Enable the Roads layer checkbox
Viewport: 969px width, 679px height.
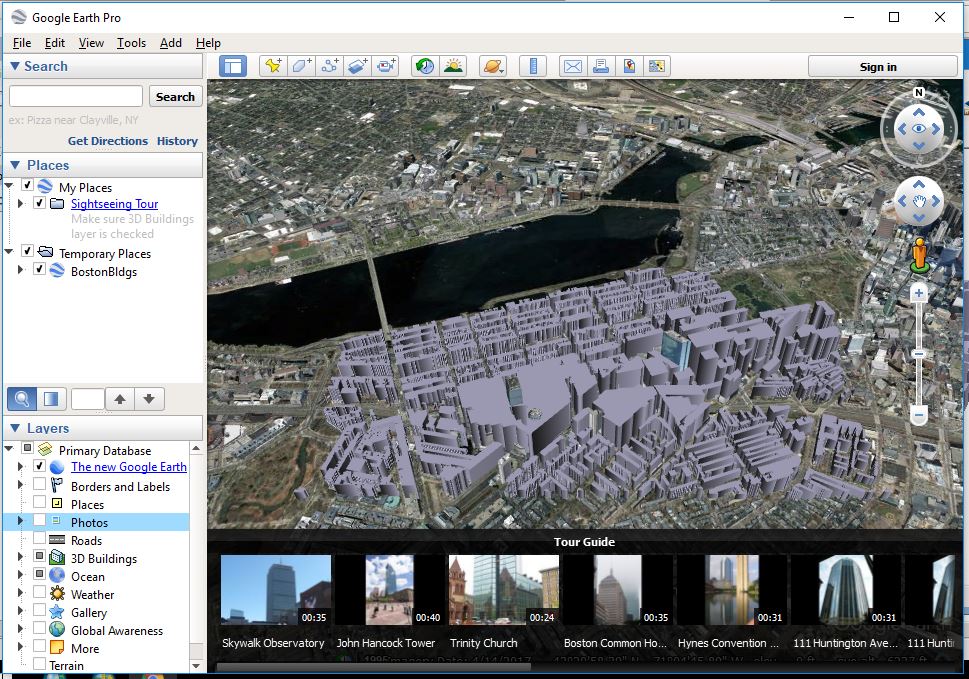40,538
